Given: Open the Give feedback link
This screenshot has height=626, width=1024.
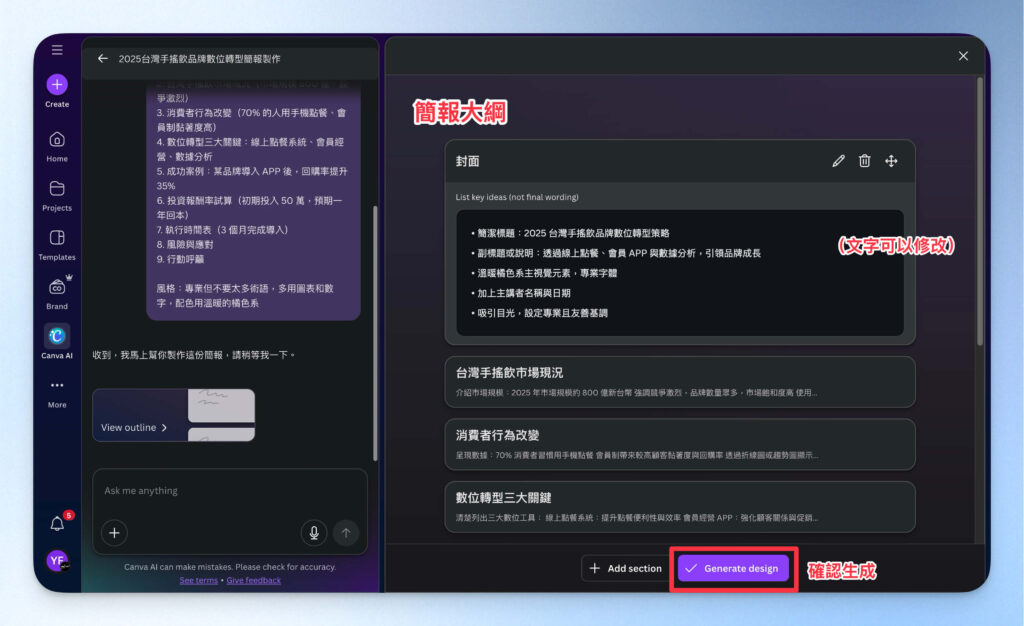Looking at the screenshot, I should pos(253,579).
